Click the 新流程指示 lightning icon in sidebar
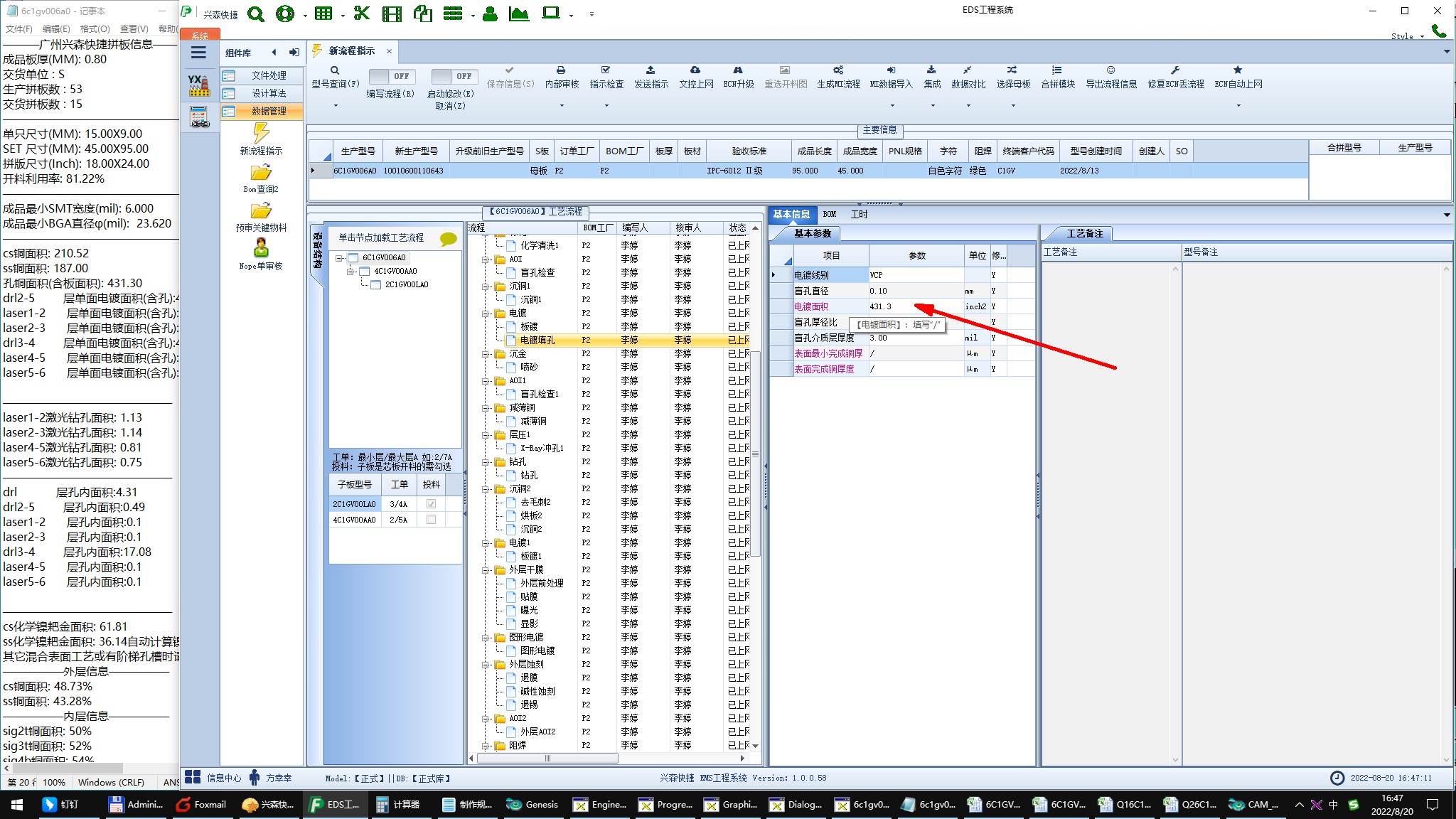 point(261,133)
